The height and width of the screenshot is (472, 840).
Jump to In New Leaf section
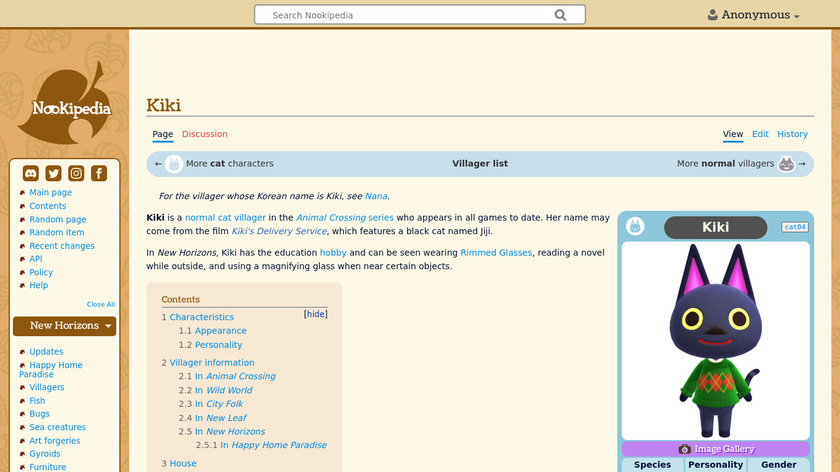[221, 418]
